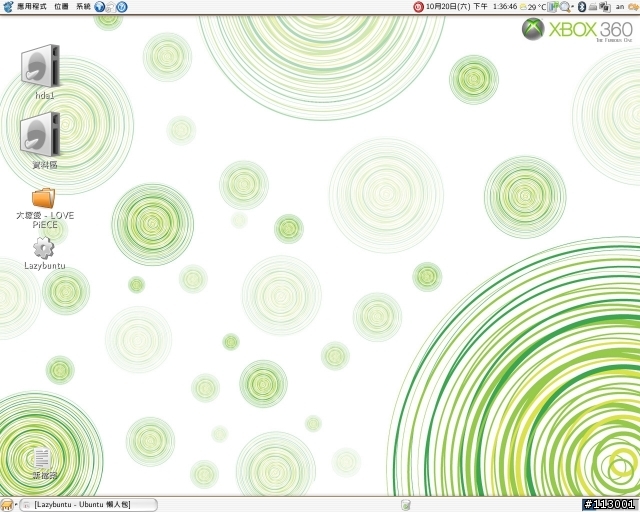Click the show desktop icon in bottom panel
This screenshot has height=512, width=640.
coord(7,505)
